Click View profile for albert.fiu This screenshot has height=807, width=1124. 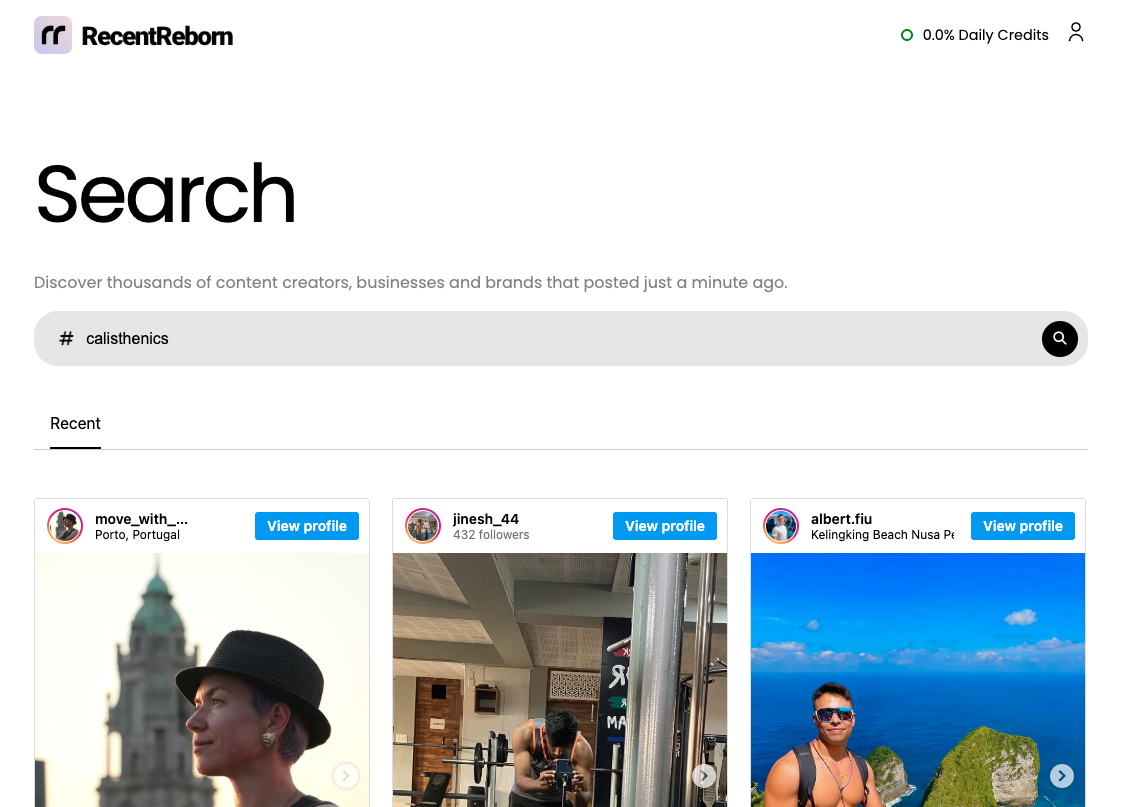(x=1023, y=526)
